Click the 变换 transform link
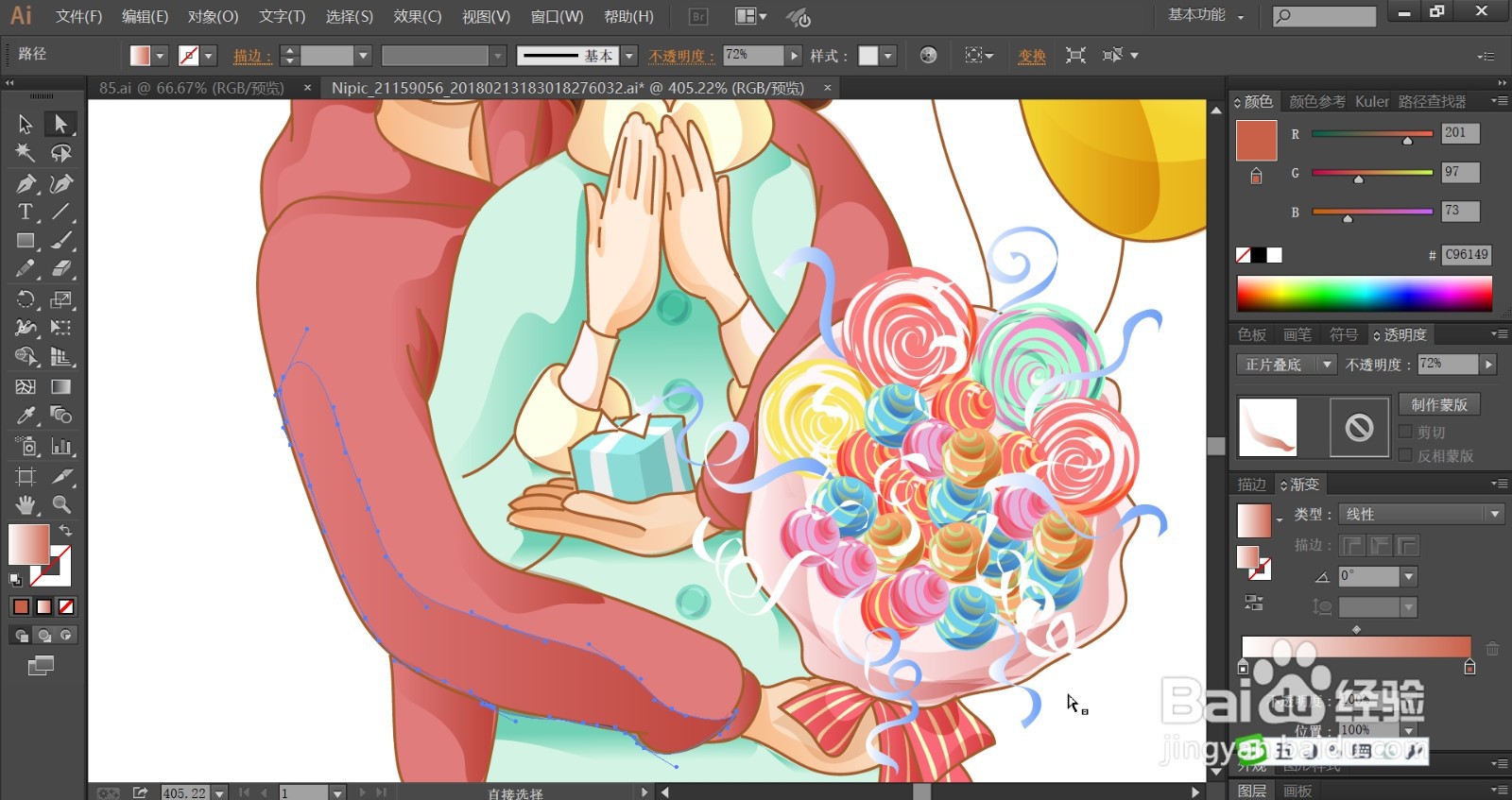 point(1032,56)
